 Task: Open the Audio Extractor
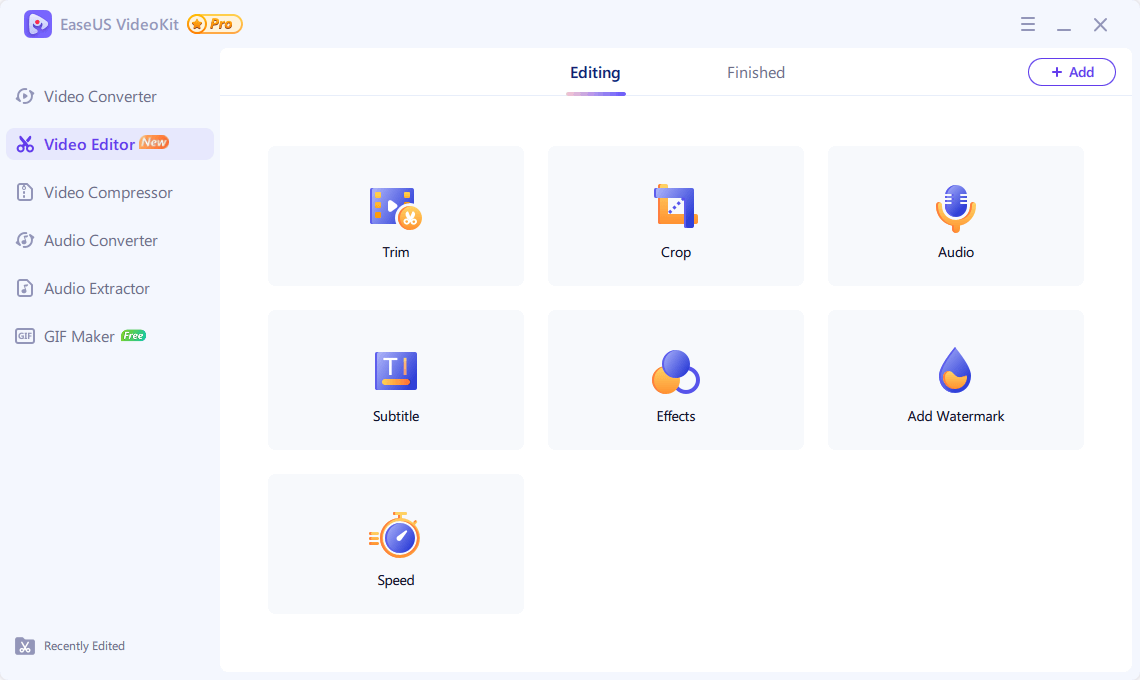tap(95, 288)
